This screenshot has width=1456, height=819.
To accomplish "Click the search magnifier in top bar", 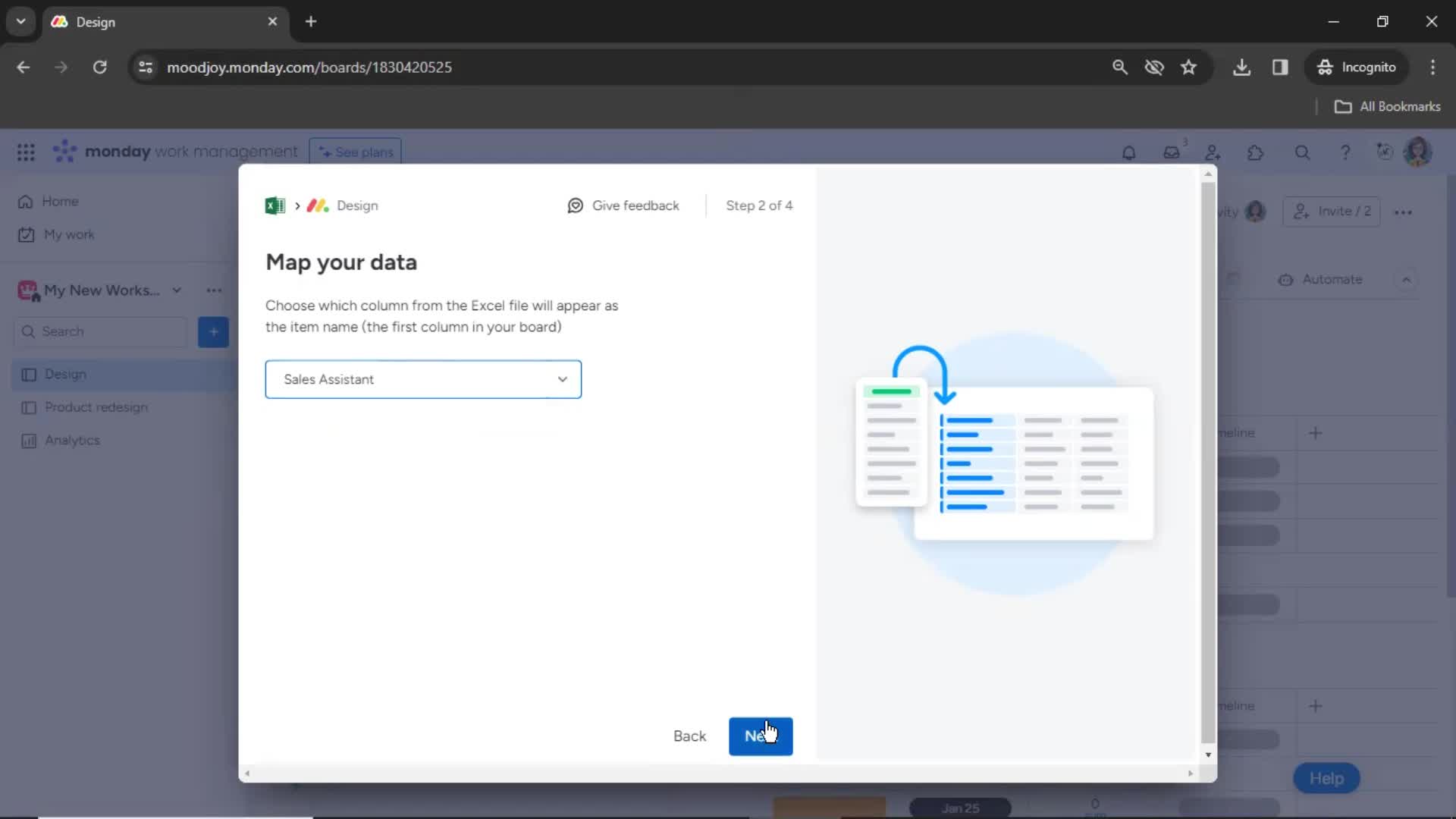I will click(x=1302, y=152).
